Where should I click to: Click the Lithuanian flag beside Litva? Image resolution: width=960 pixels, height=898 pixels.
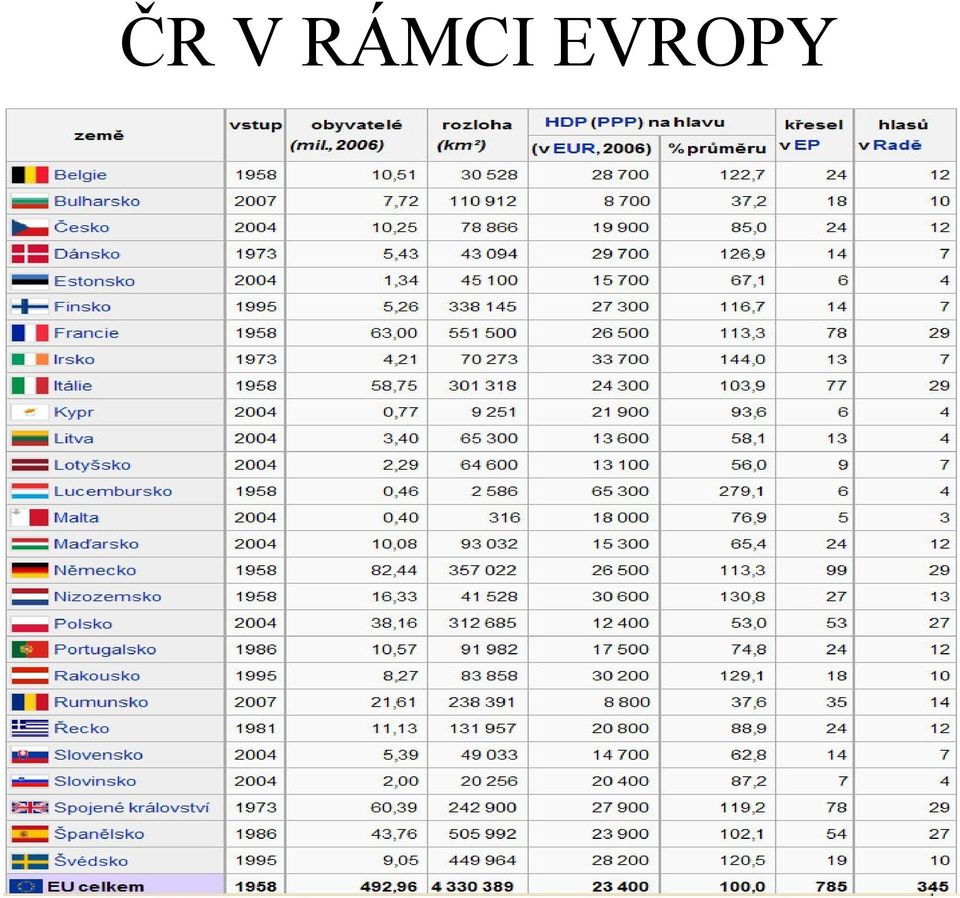pos(29,438)
